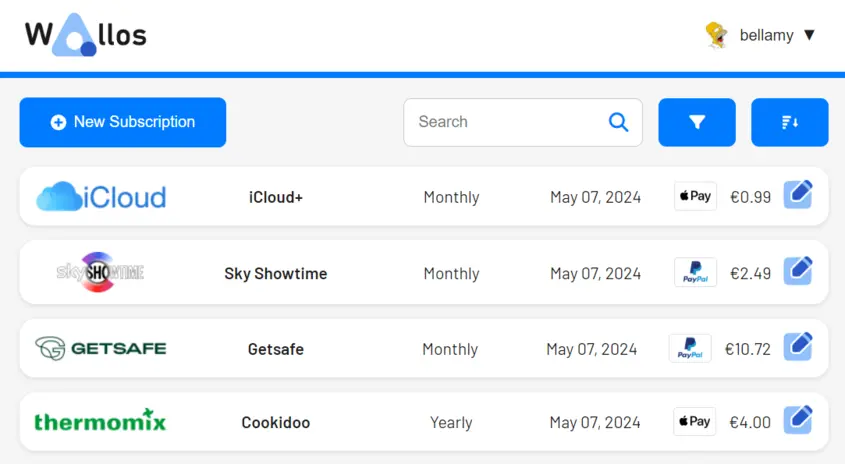
Task: Click the magnifying glass search icon
Action: pos(619,122)
